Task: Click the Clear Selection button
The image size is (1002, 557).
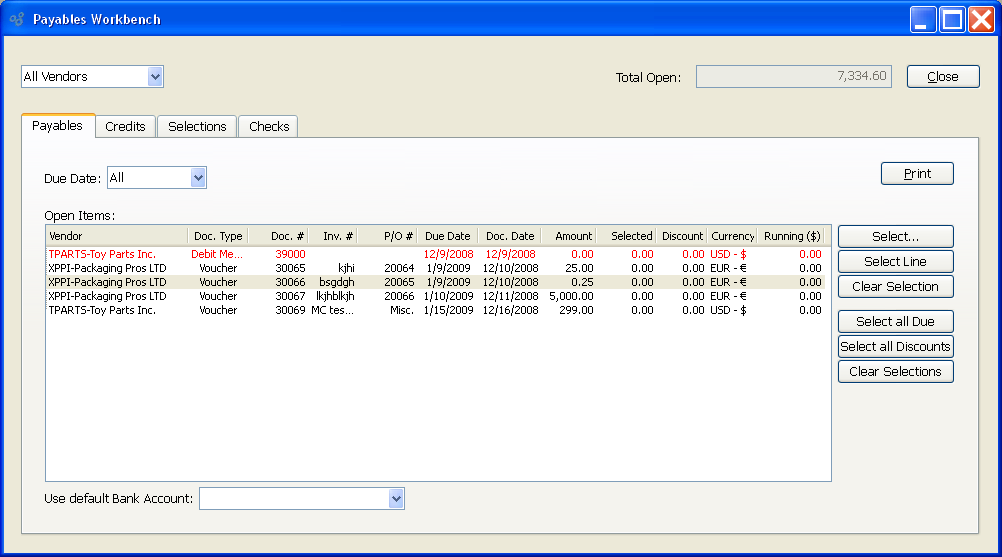Action: [895, 287]
